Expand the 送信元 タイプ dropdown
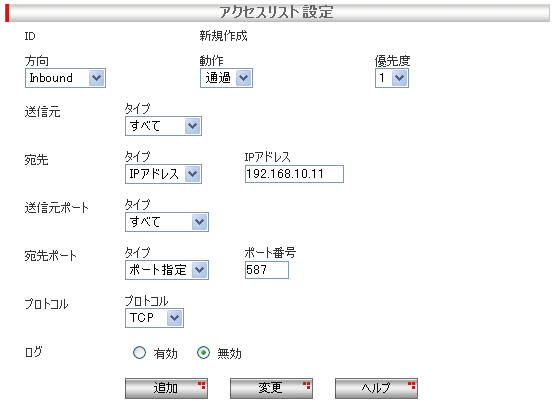 pyautogui.click(x=163, y=126)
